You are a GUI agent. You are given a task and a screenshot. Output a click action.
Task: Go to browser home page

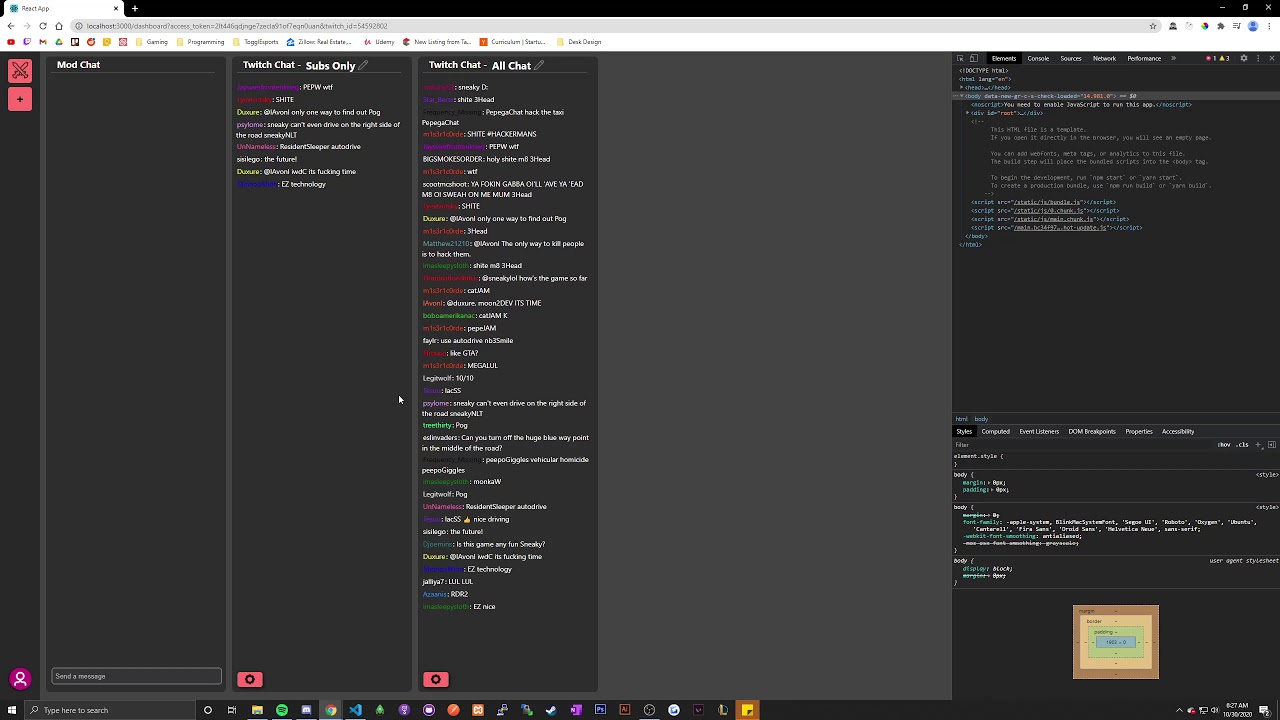(59, 26)
